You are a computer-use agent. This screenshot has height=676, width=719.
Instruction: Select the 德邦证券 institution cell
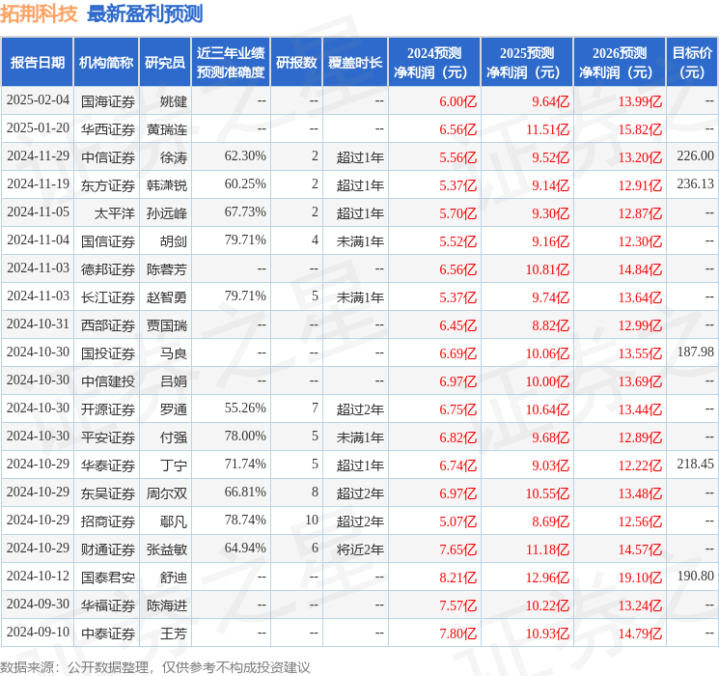108,269
